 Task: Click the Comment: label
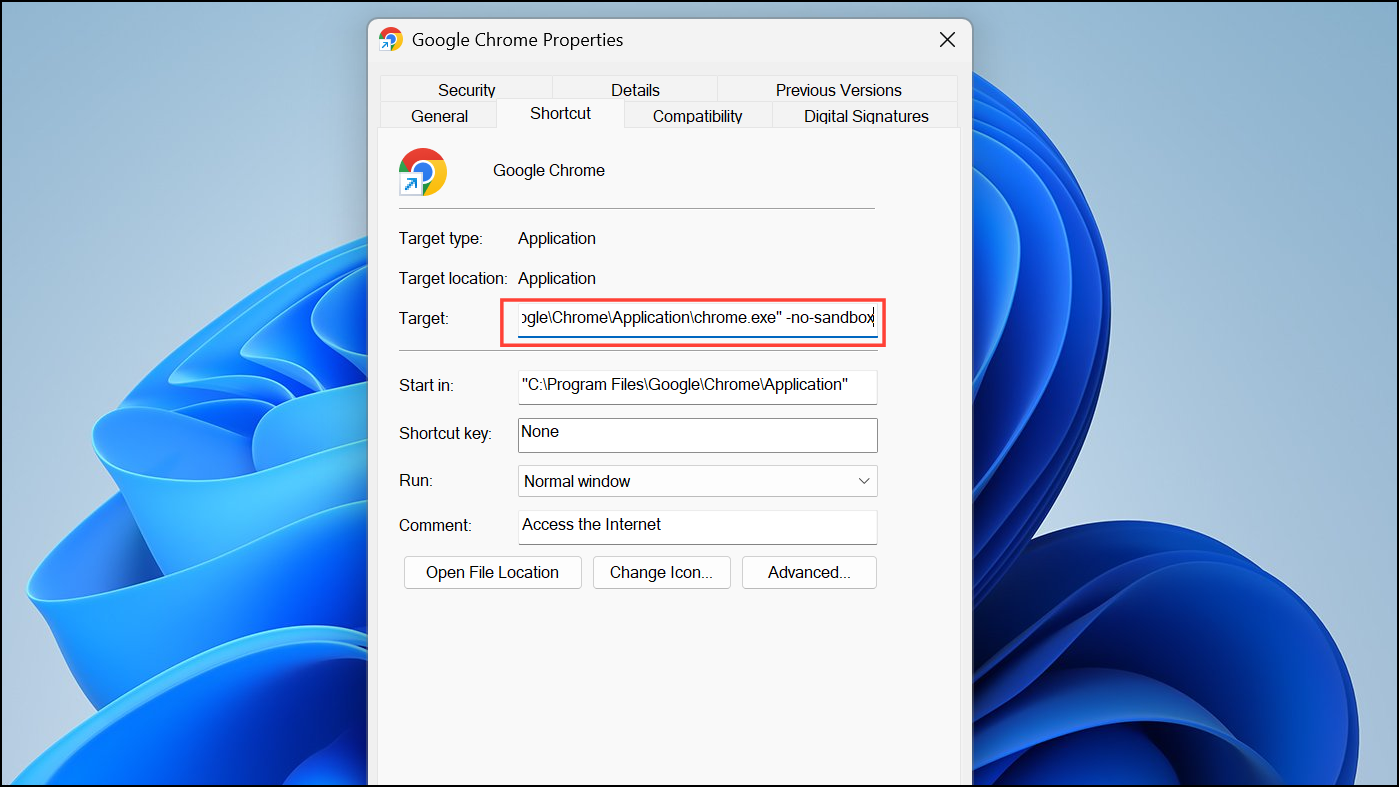click(x=435, y=525)
